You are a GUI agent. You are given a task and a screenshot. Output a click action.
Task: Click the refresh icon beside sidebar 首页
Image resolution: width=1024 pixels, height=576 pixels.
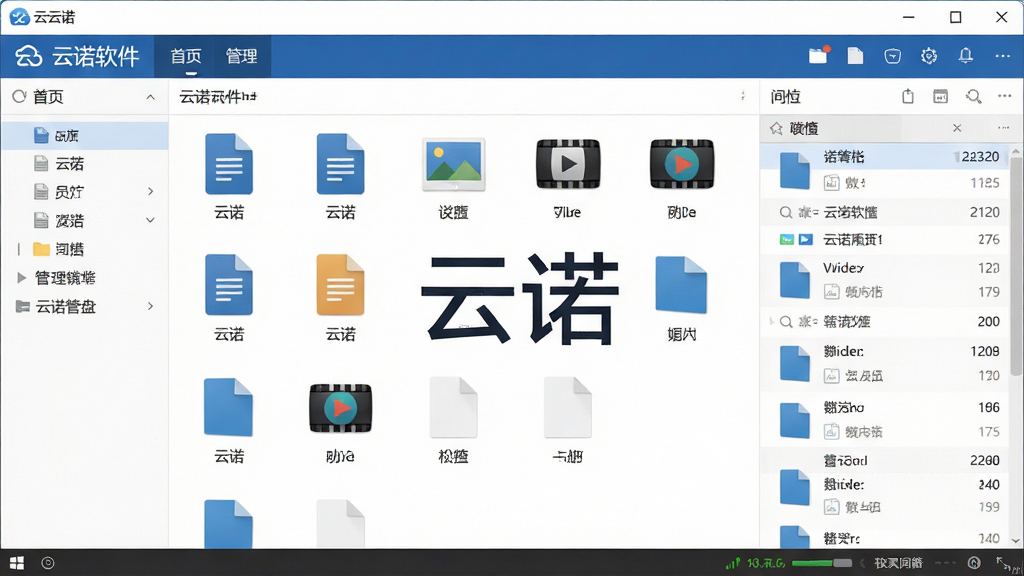coord(19,97)
